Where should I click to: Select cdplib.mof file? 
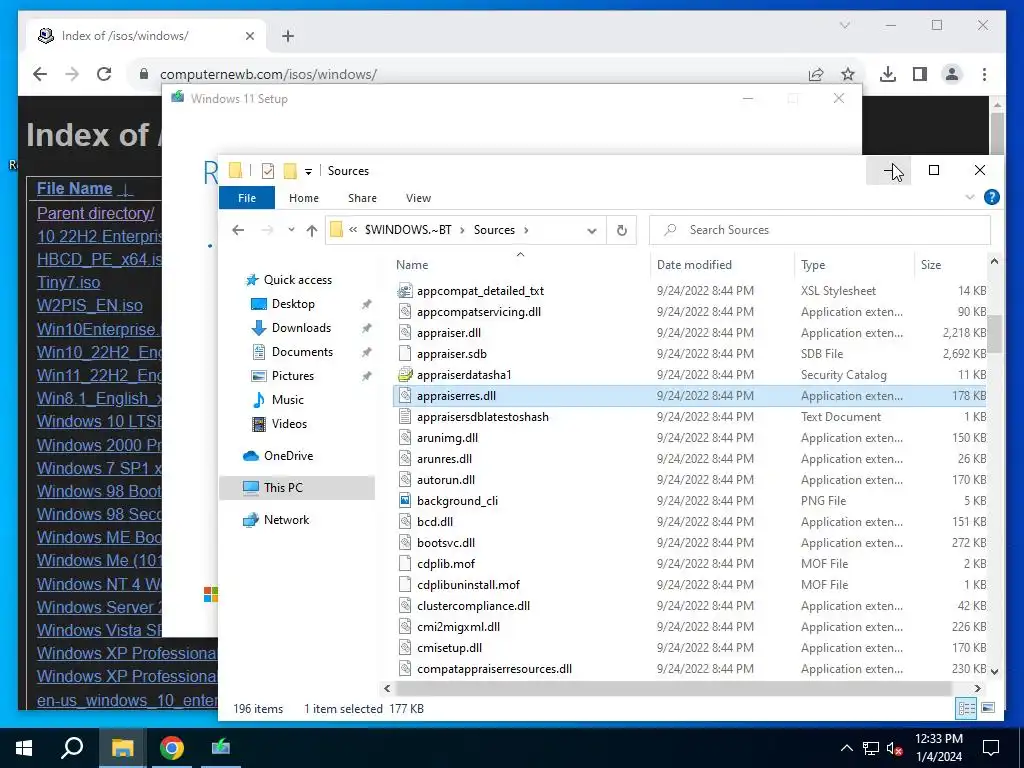click(x=445, y=564)
